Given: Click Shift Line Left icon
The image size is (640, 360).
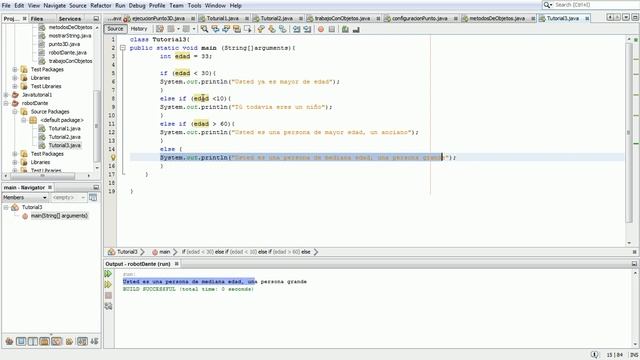Looking at the screenshot, I should pos(297,29).
